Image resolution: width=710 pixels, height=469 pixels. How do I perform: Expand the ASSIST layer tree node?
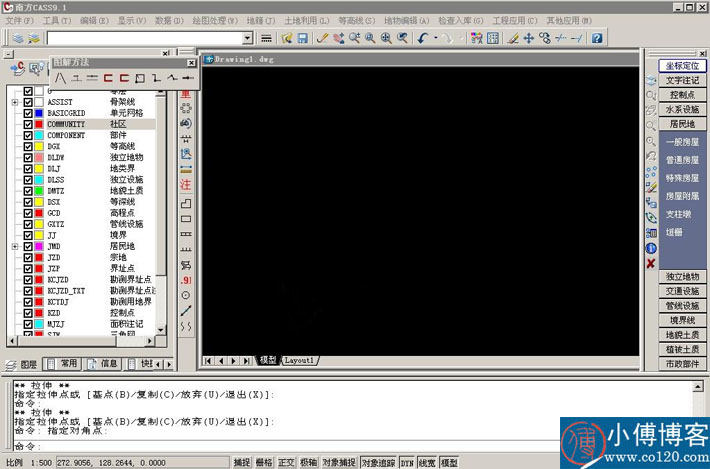[15, 102]
